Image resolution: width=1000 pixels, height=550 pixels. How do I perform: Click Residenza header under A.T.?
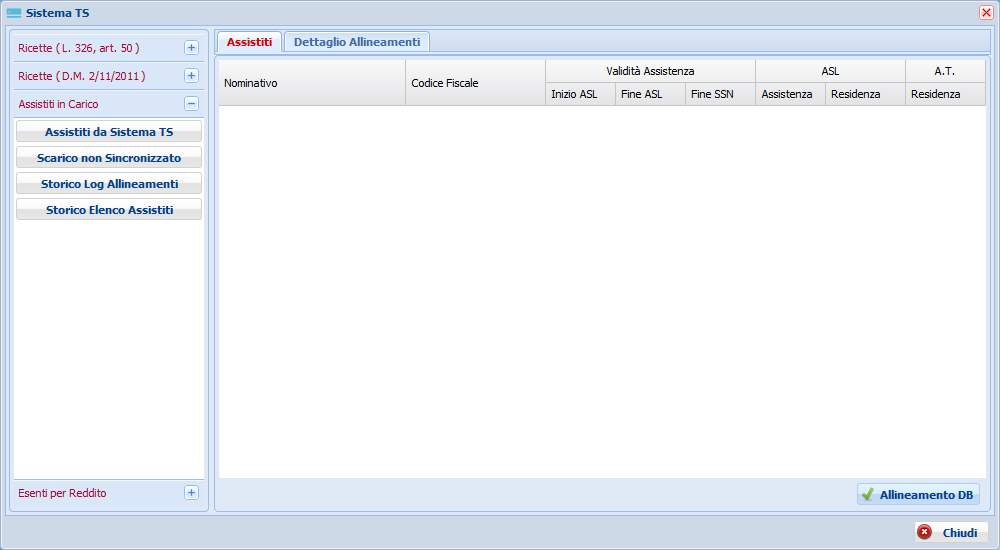(946, 94)
